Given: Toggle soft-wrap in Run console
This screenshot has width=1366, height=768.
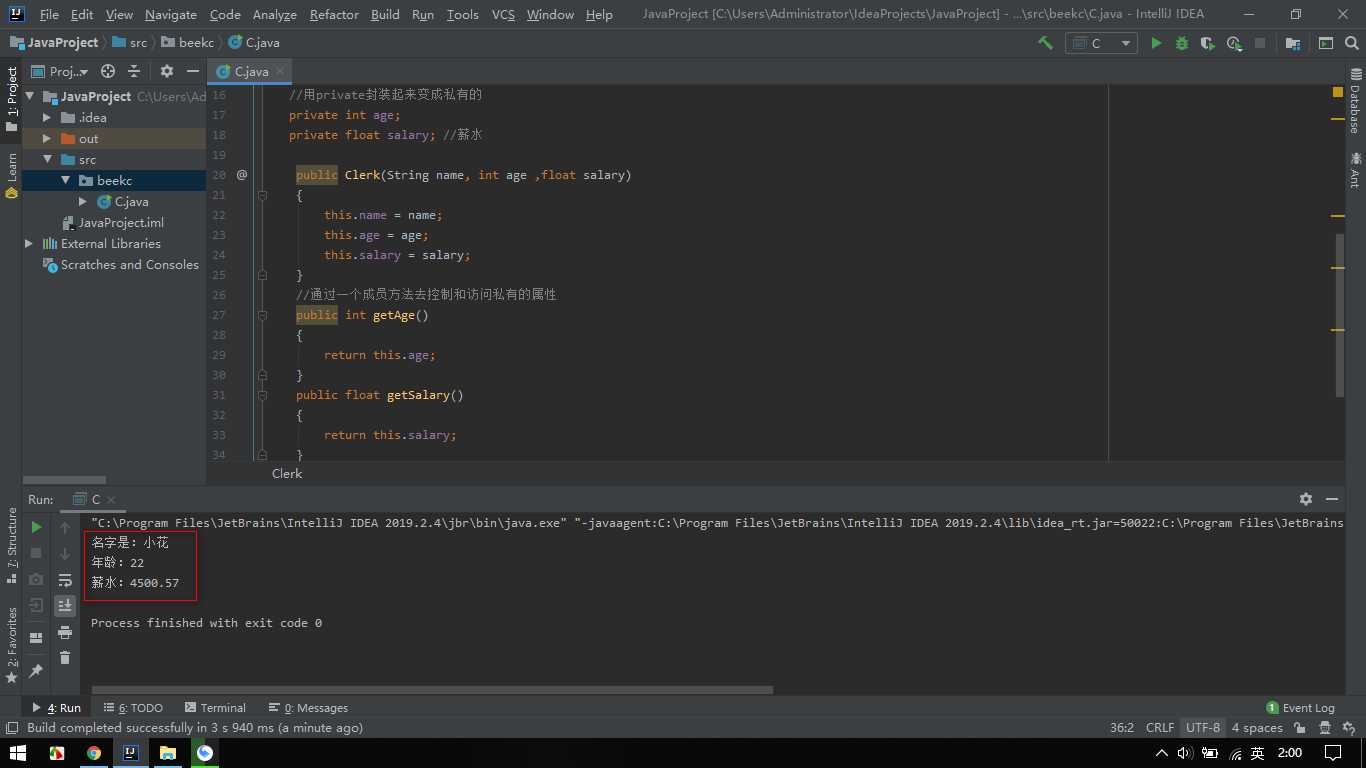Looking at the screenshot, I should [65, 580].
